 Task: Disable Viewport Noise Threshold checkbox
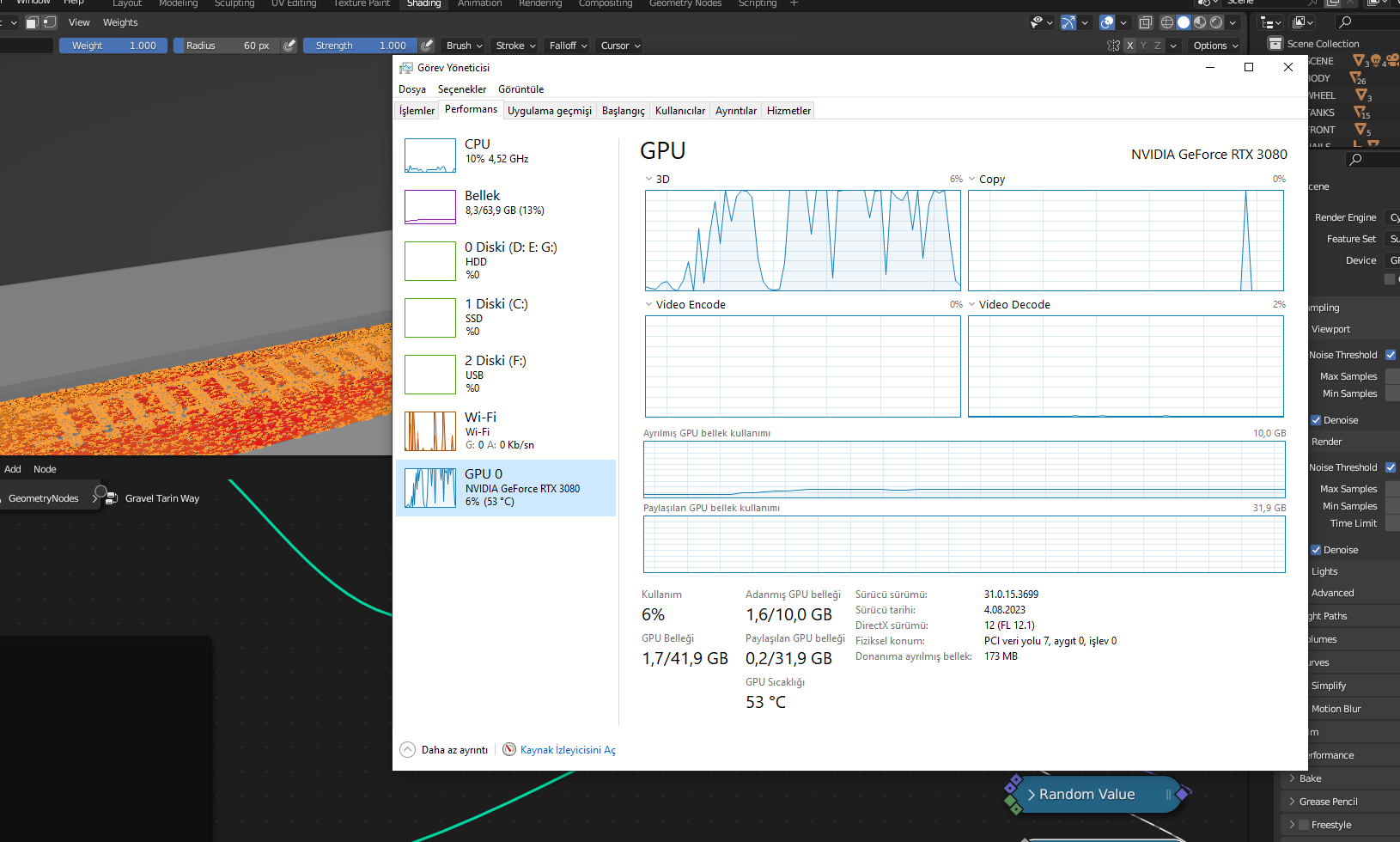[x=1391, y=355]
